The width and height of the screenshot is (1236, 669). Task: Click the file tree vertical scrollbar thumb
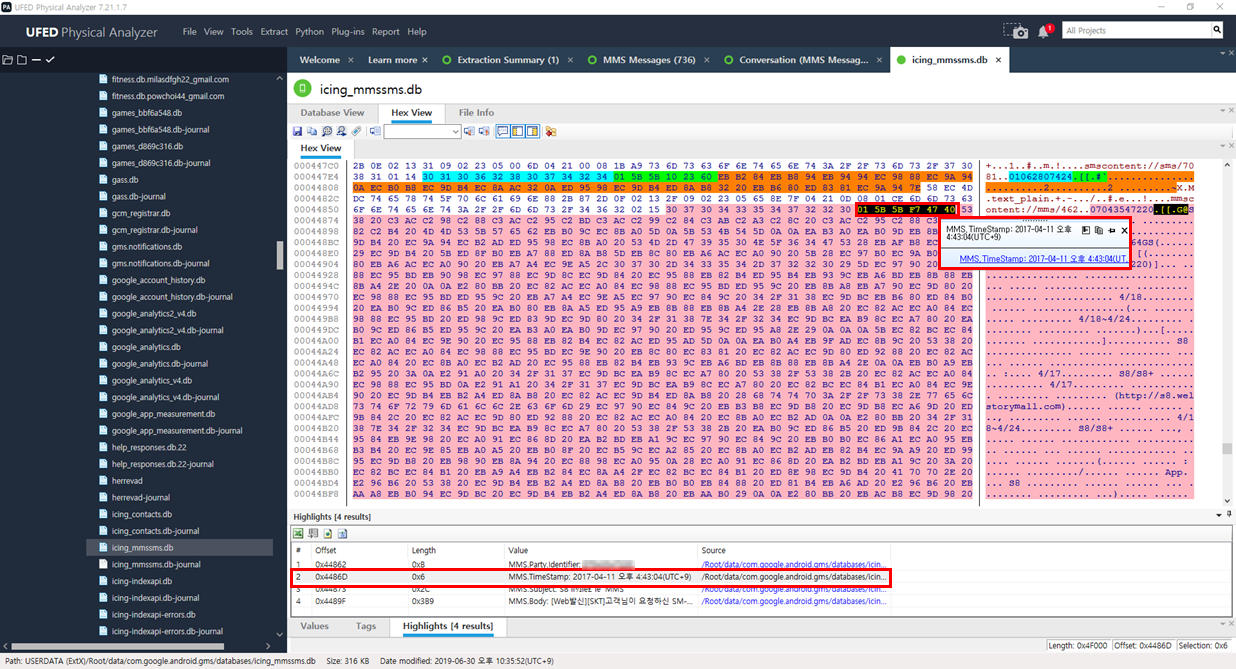[281, 255]
